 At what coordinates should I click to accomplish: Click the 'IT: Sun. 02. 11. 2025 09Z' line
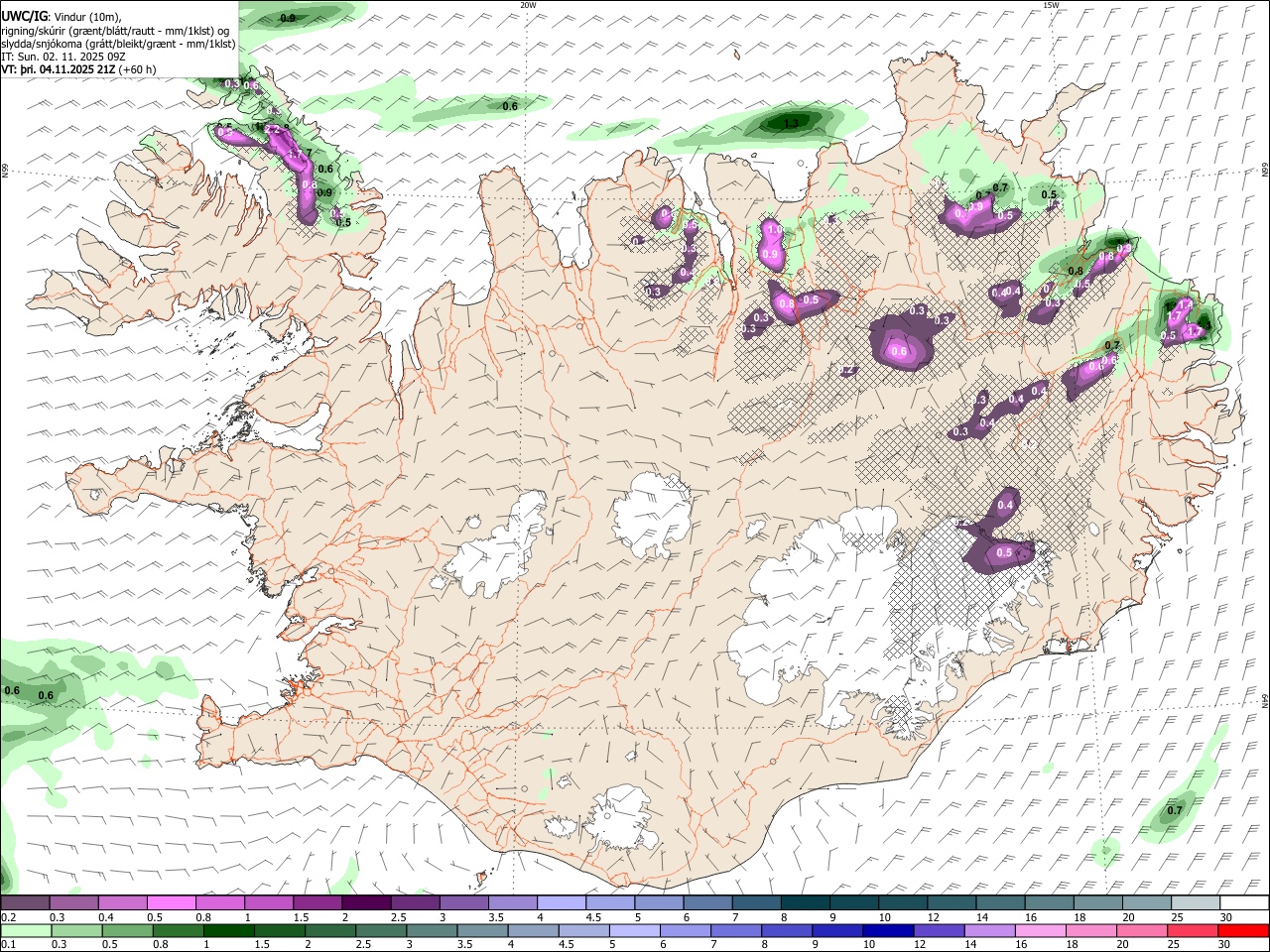point(63,57)
